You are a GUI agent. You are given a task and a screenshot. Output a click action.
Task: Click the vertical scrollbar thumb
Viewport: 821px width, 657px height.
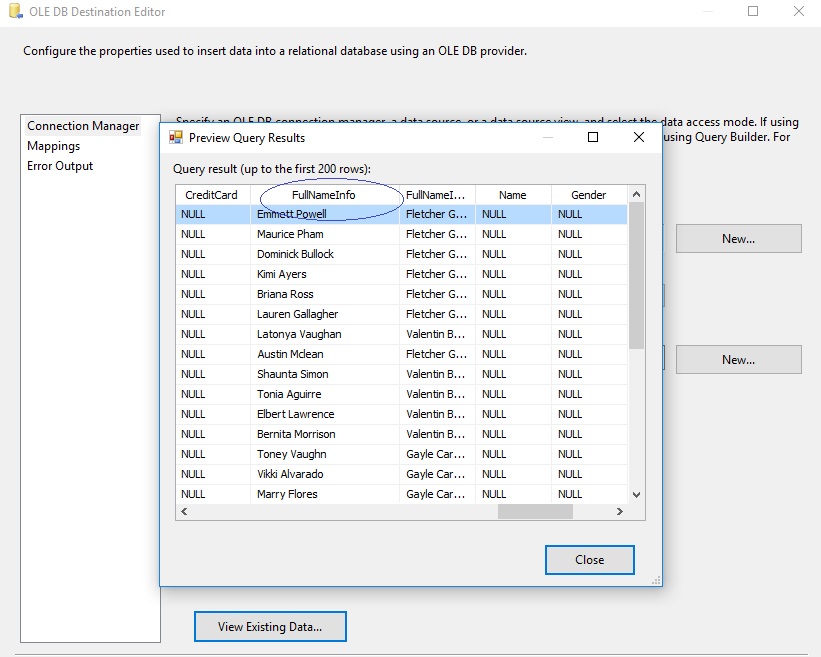pos(636,275)
